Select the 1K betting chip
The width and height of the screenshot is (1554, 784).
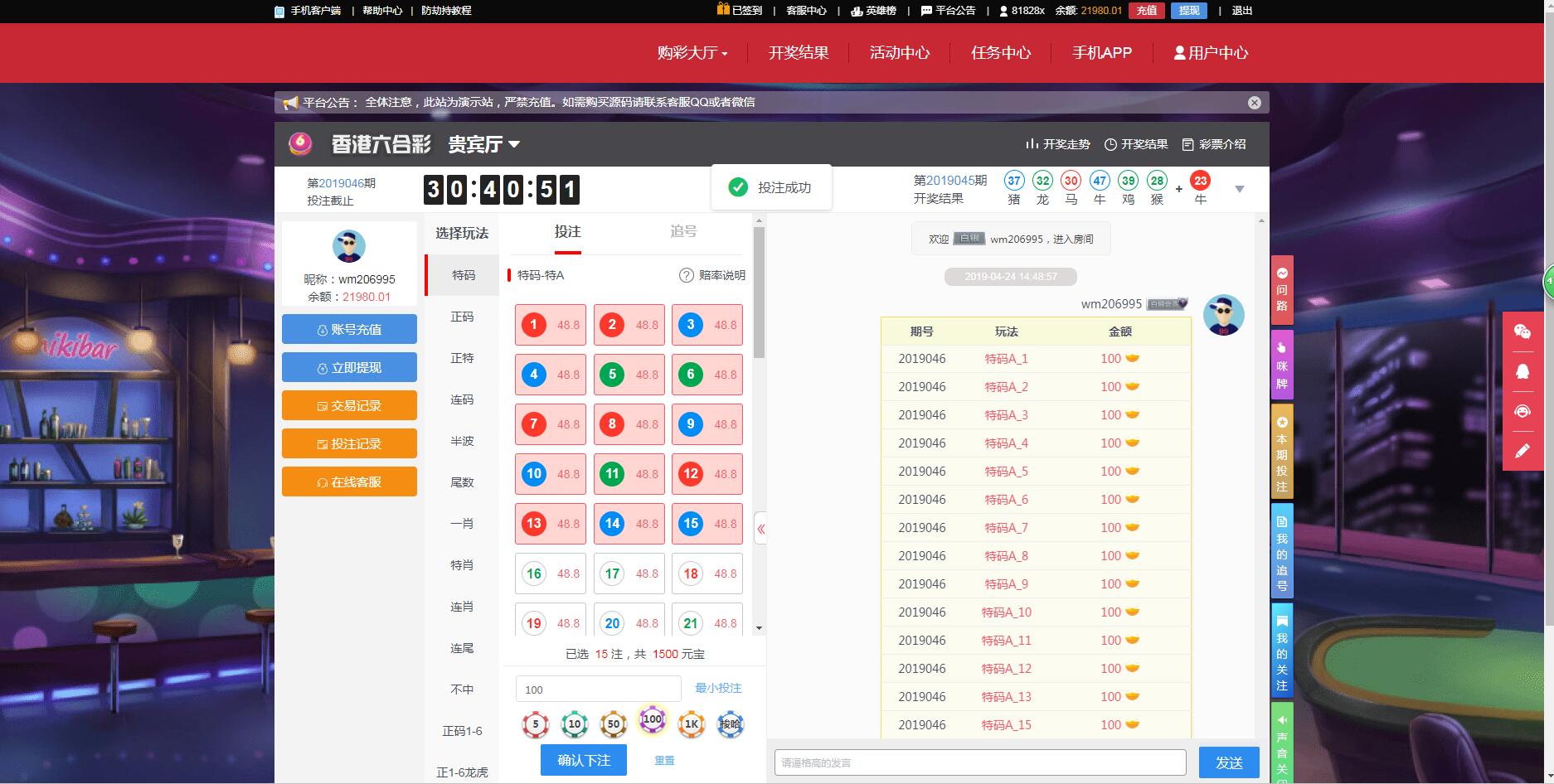coord(691,724)
